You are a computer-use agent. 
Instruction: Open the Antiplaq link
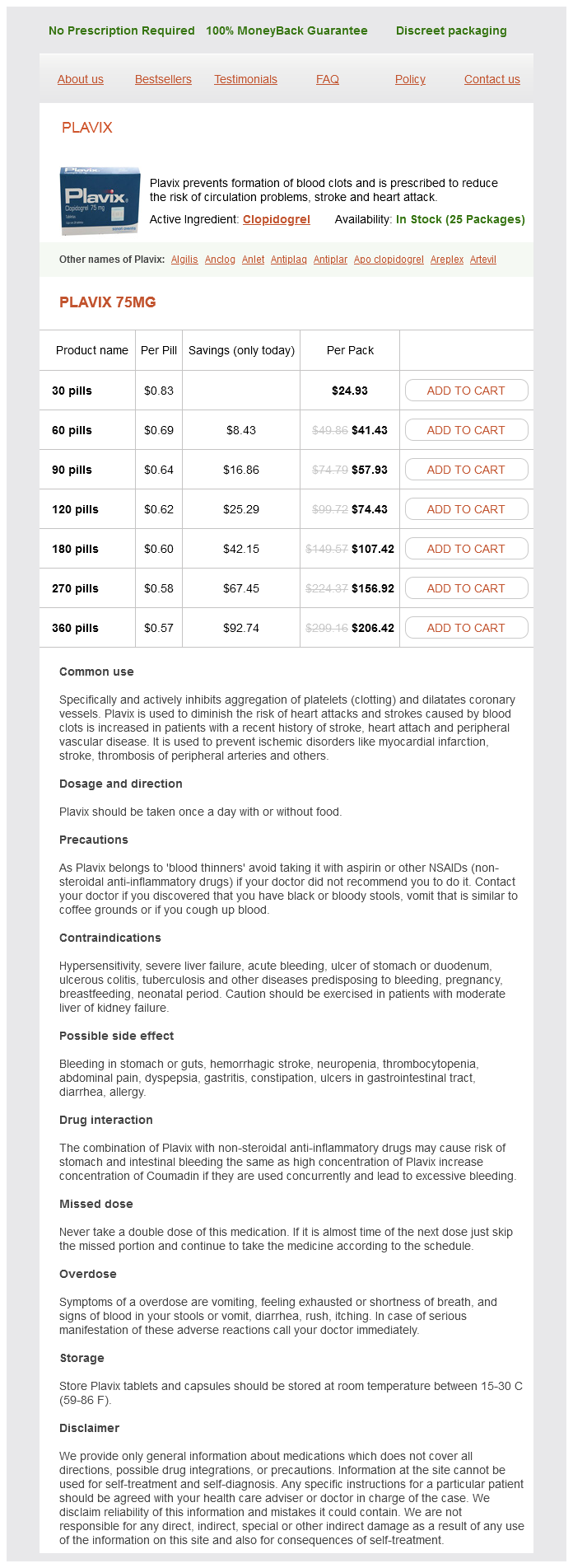[x=289, y=260]
